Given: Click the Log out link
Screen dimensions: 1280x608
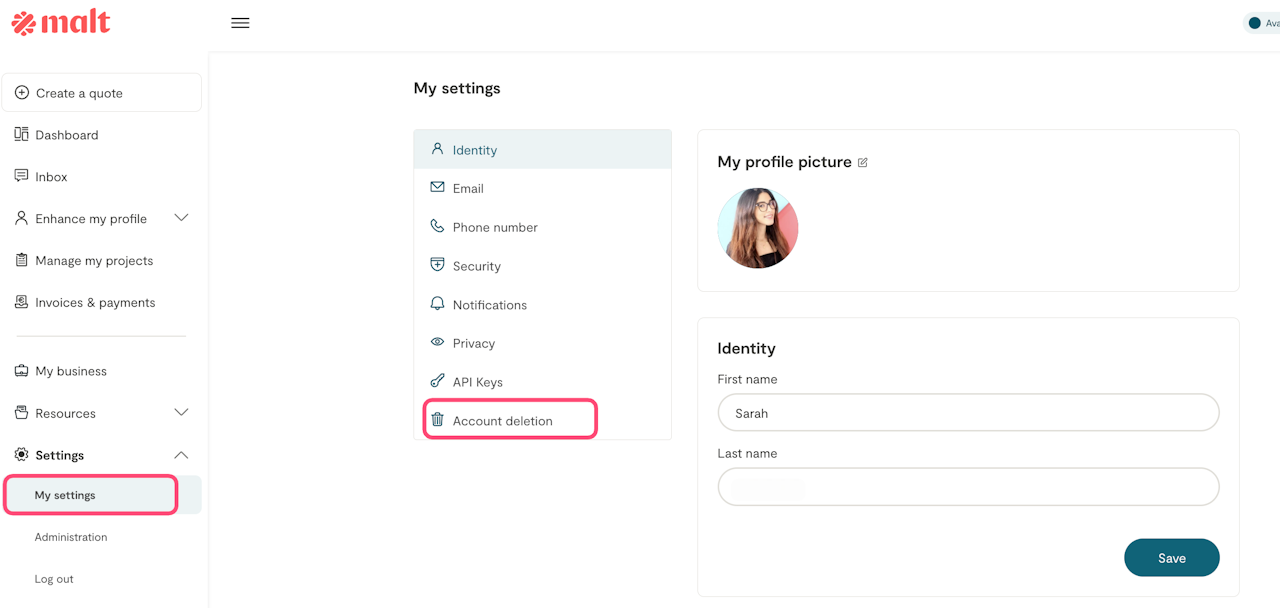Looking at the screenshot, I should [54, 579].
